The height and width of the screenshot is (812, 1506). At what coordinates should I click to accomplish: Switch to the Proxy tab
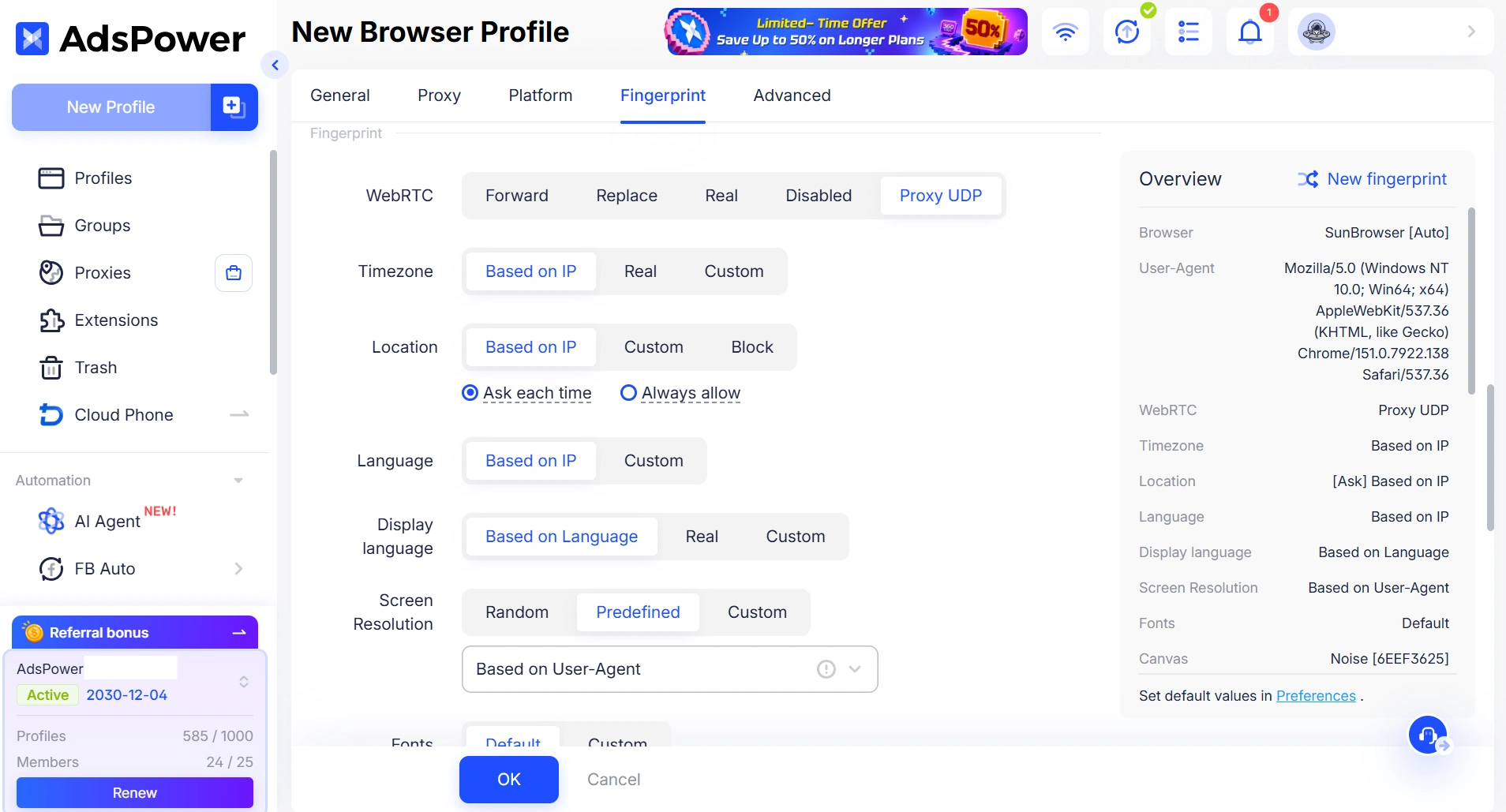(439, 95)
